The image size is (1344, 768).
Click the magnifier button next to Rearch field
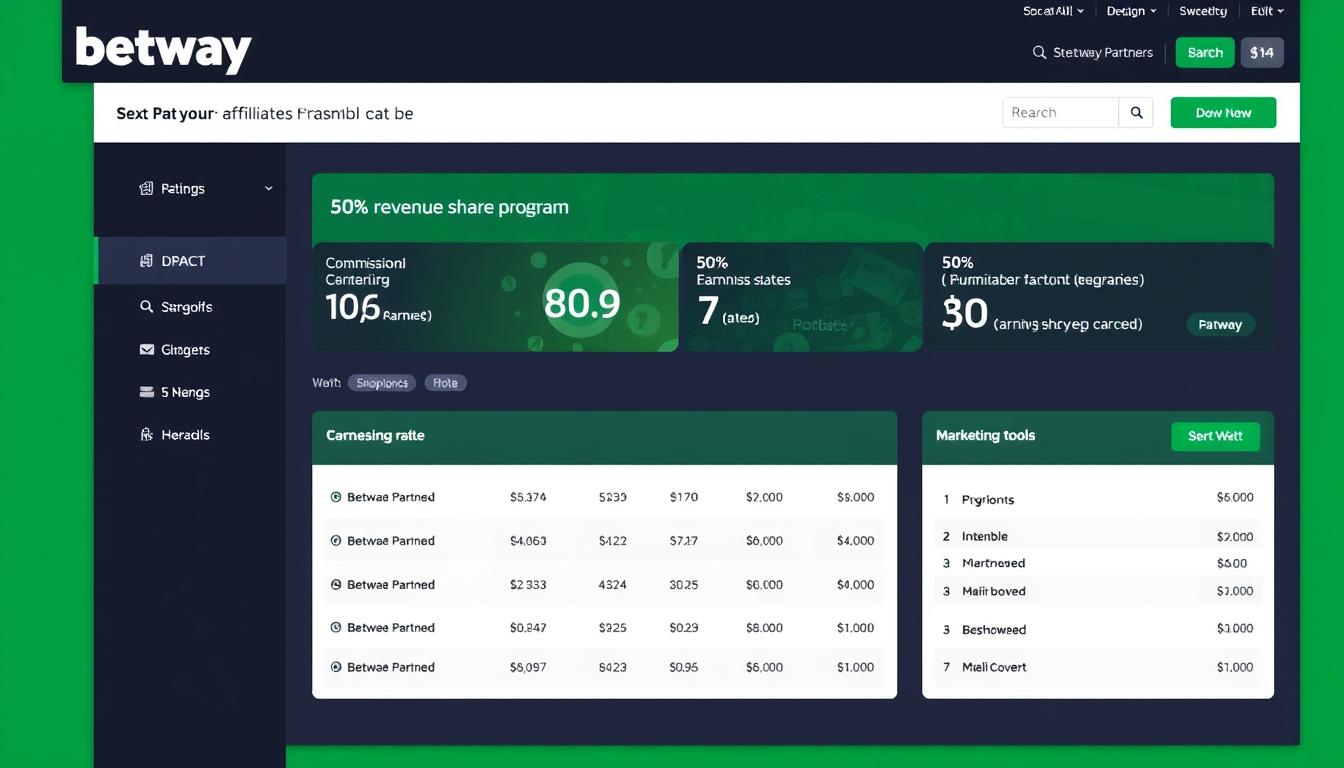1136,113
